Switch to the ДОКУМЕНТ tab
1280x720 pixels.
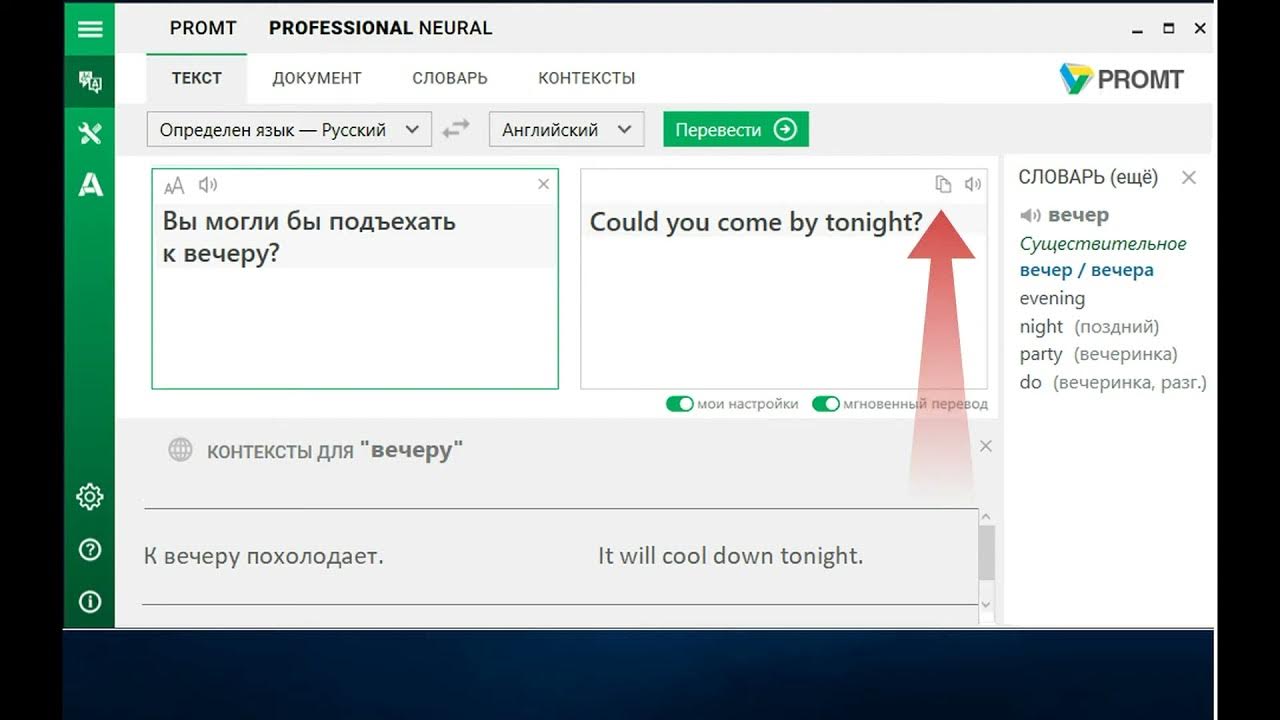tap(317, 78)
